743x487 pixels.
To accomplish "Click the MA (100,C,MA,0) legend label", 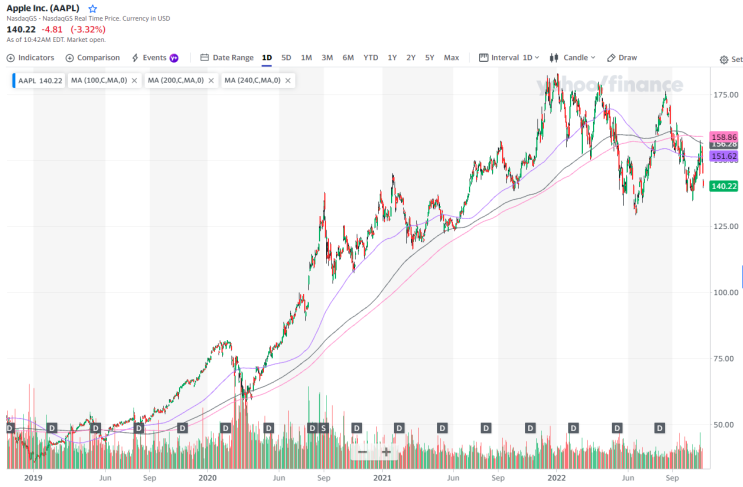I will coord(99,81).
